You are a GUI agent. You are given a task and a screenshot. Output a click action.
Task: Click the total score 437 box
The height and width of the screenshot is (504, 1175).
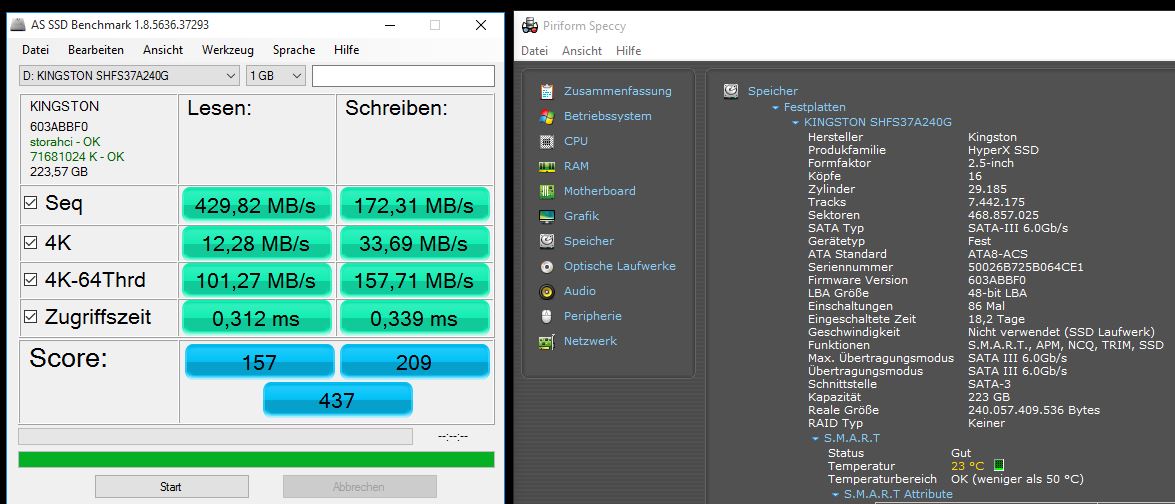[337, 400]
